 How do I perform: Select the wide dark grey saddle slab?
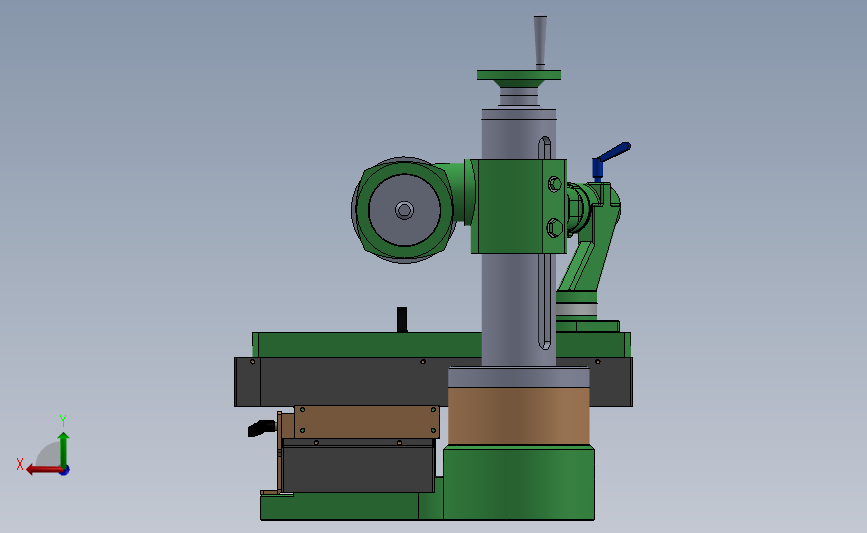pos(354,382)
